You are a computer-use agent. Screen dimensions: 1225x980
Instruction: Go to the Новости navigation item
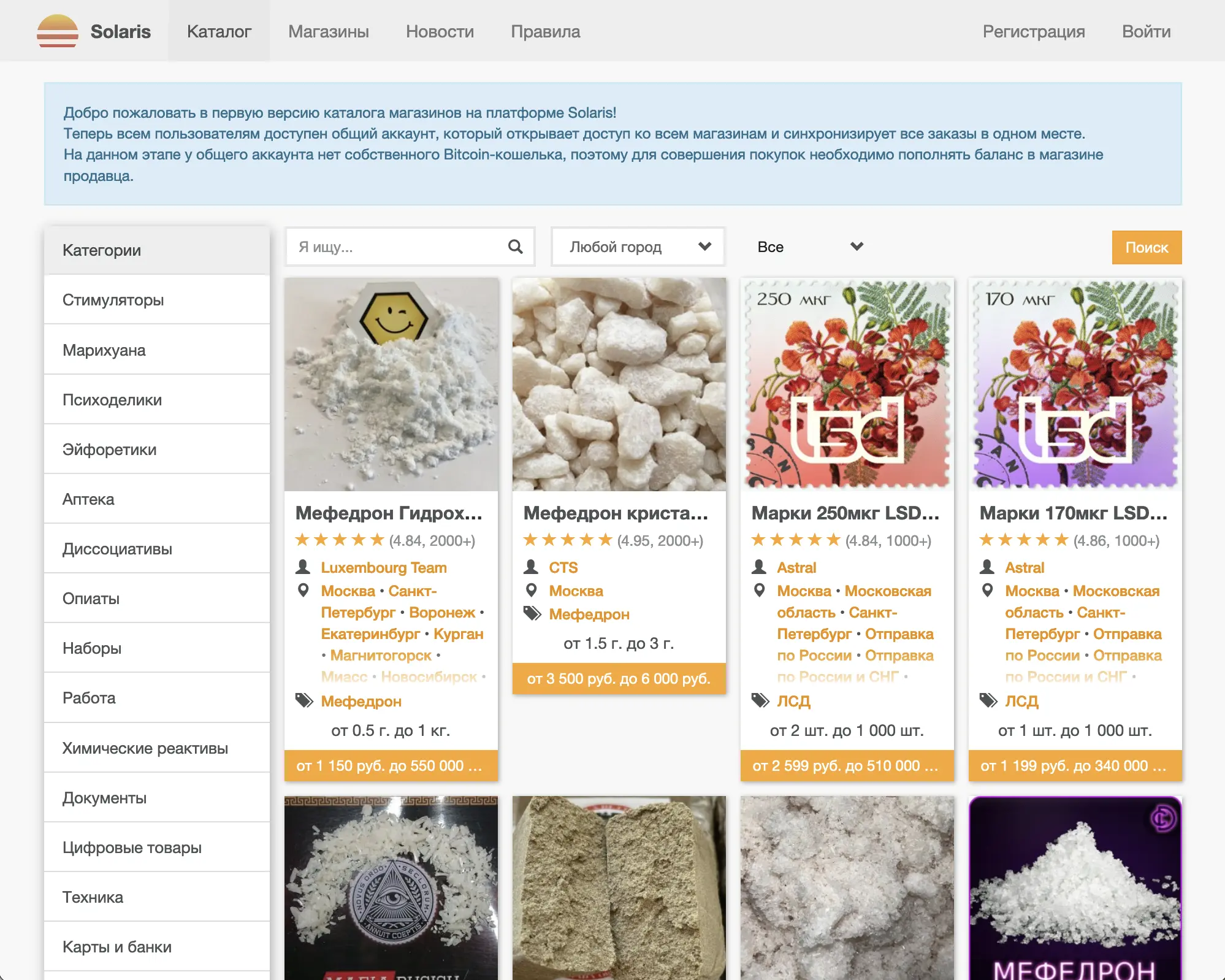pyautogui.click(x=440, y=31)
